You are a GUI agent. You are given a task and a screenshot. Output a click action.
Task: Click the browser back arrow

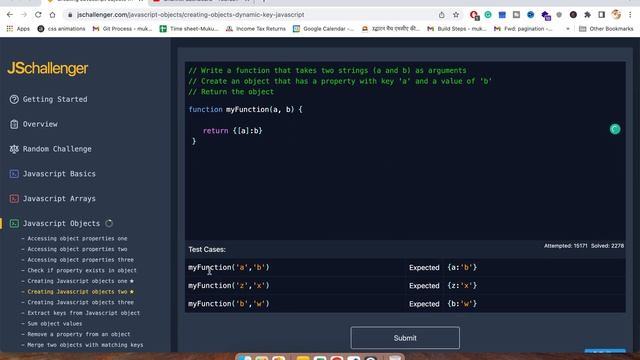[10, 15]
